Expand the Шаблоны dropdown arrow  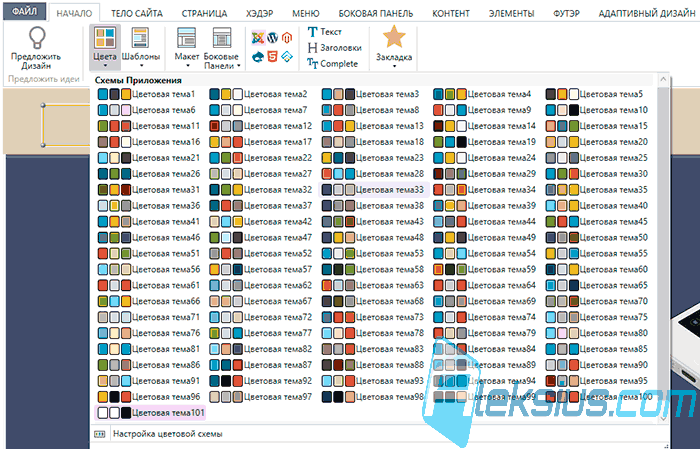tap(141, 66)
